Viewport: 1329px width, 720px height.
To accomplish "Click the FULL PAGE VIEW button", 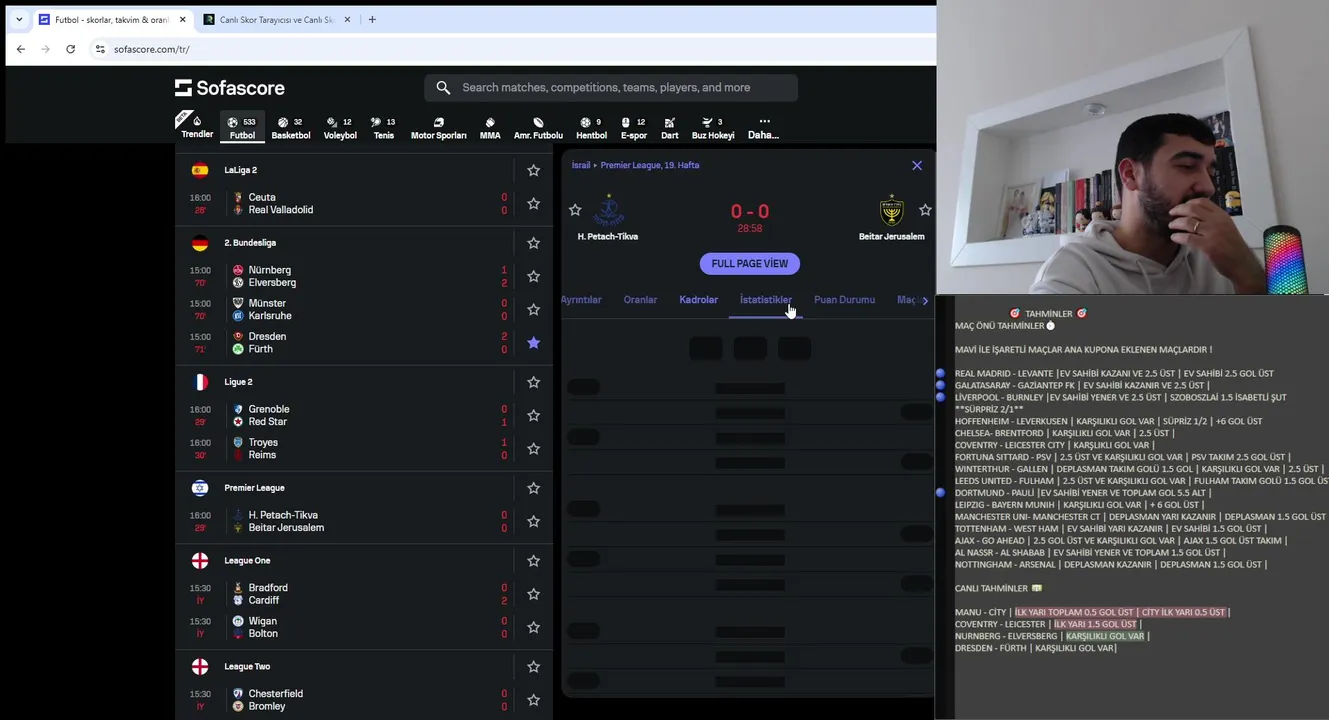I will 749,264.
